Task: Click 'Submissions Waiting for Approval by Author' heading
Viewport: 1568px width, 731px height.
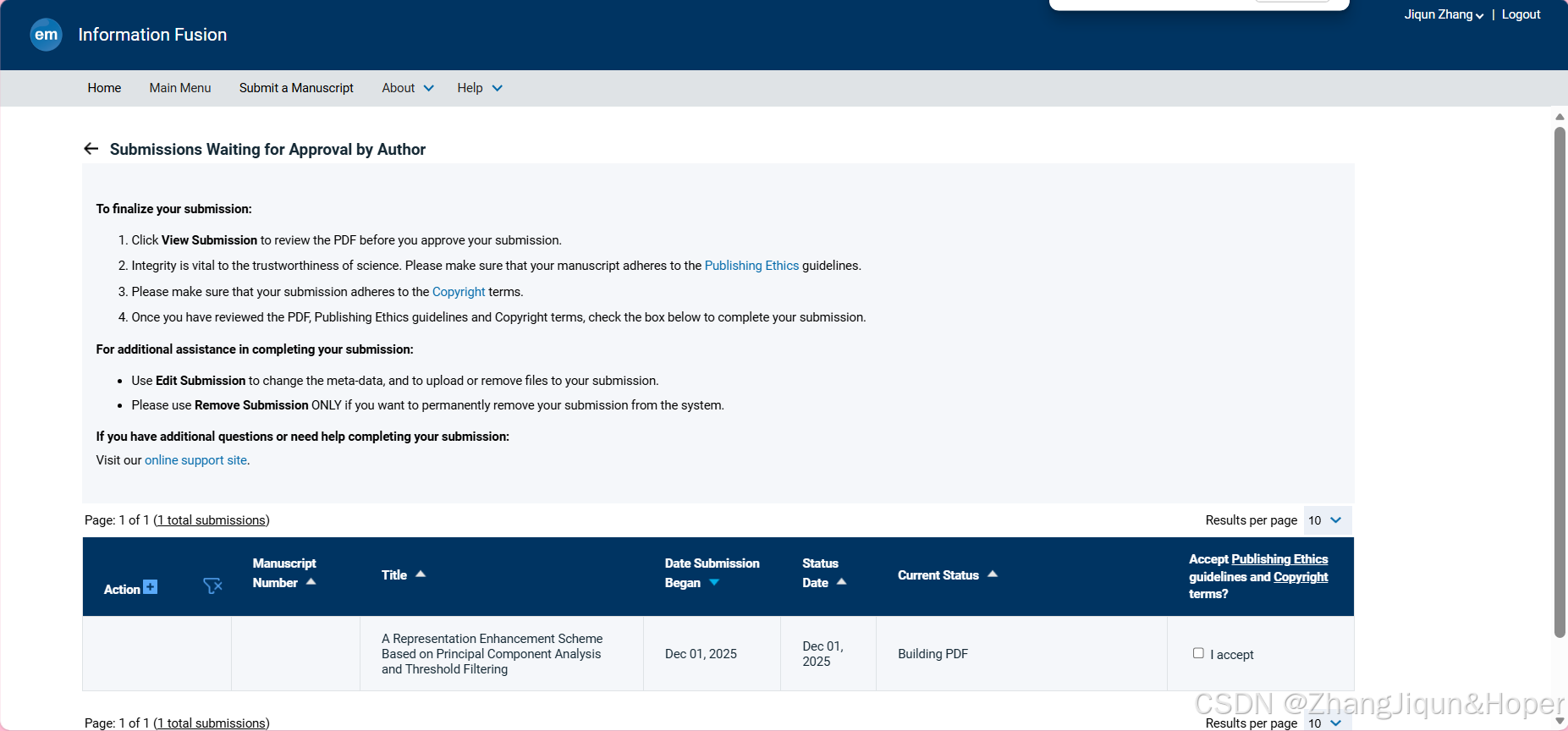Action: 267,150
